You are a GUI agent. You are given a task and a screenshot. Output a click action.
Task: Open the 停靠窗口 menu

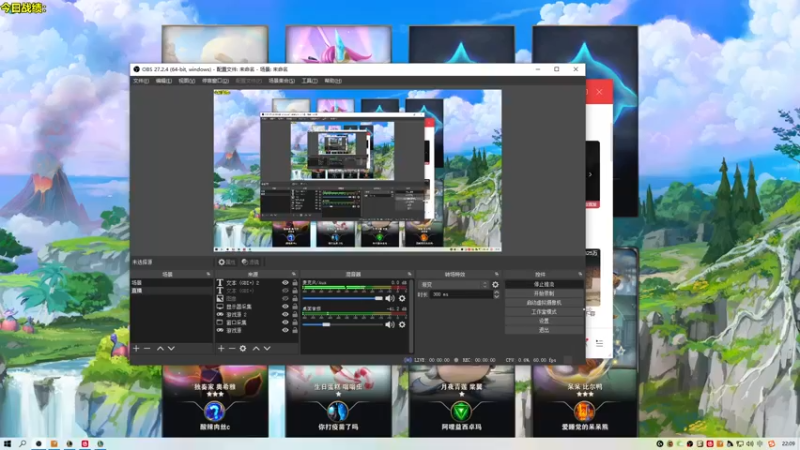click(215, 81)
